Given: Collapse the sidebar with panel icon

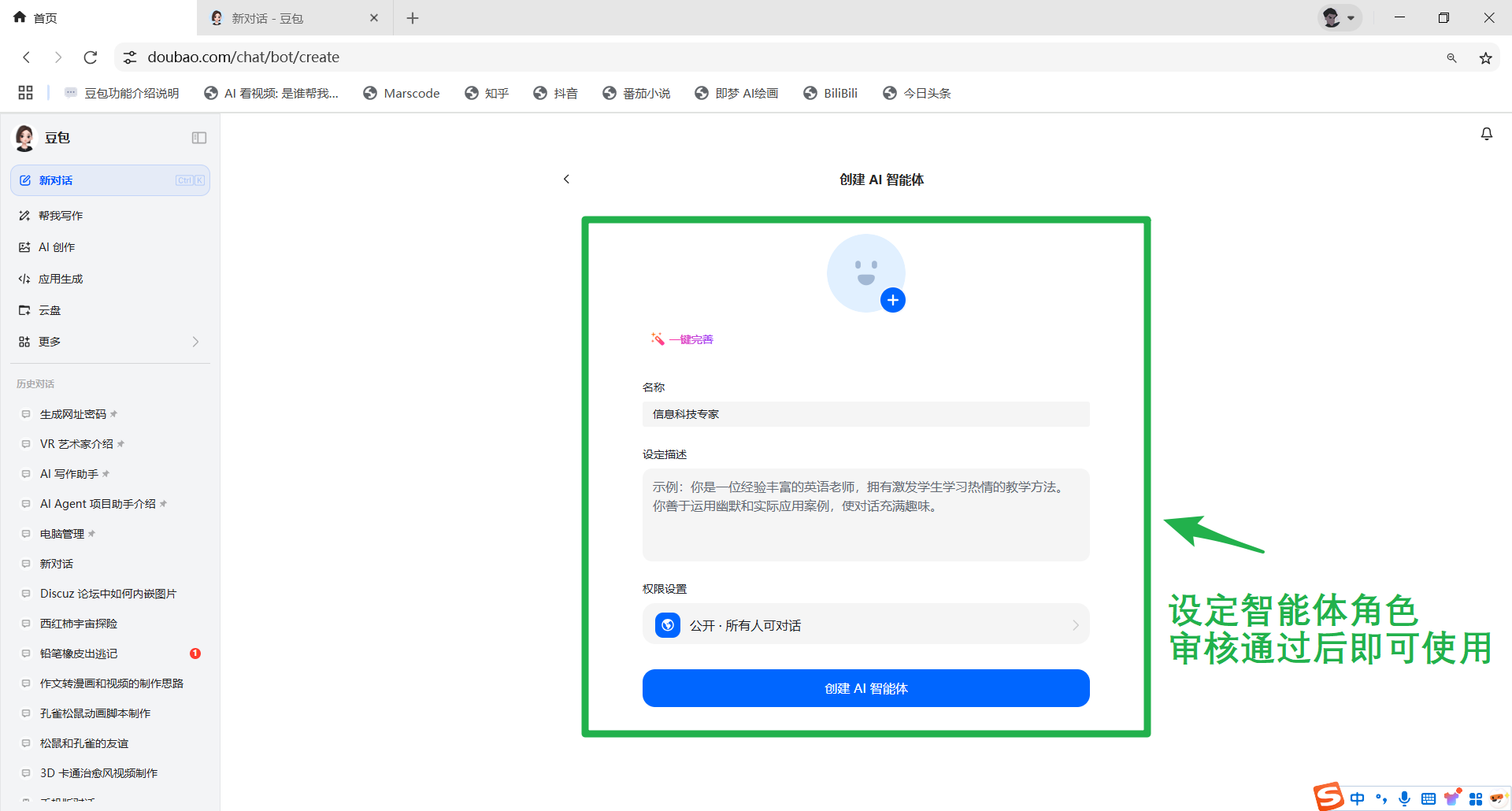Looking at the screenshot, I should pos(198,138).
